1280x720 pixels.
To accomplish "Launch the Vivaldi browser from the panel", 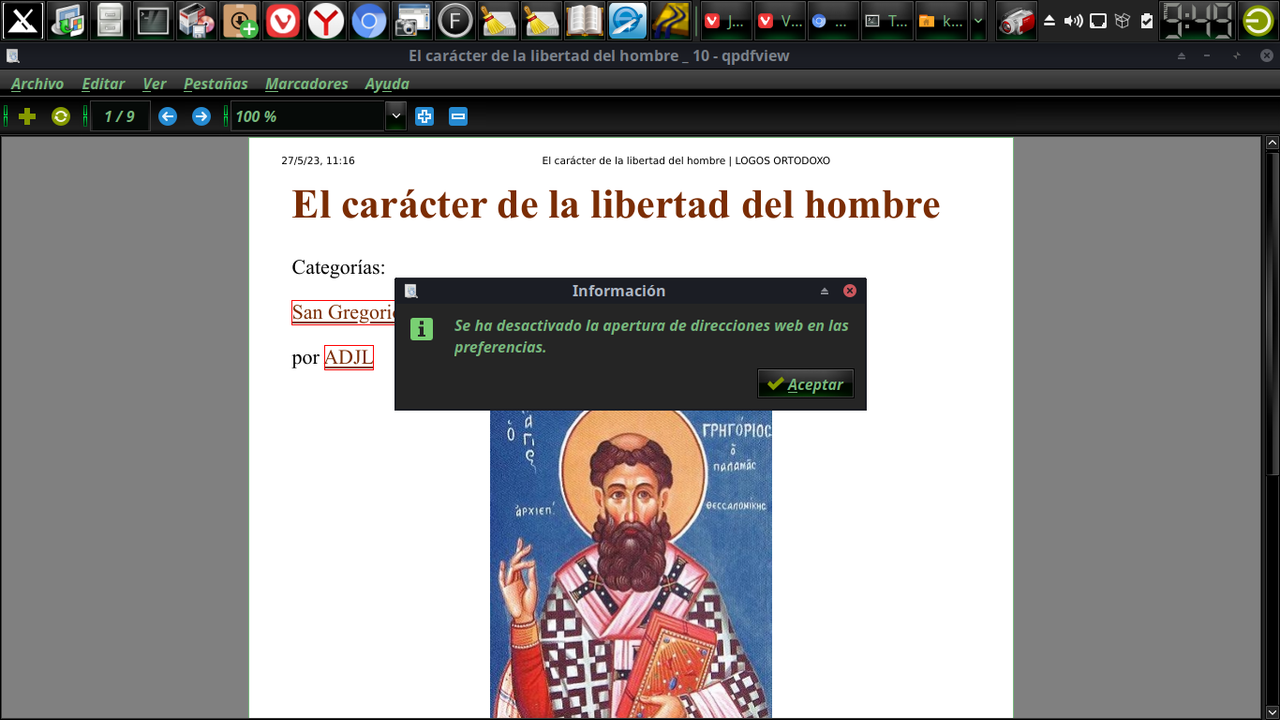I will click(283, 20).
